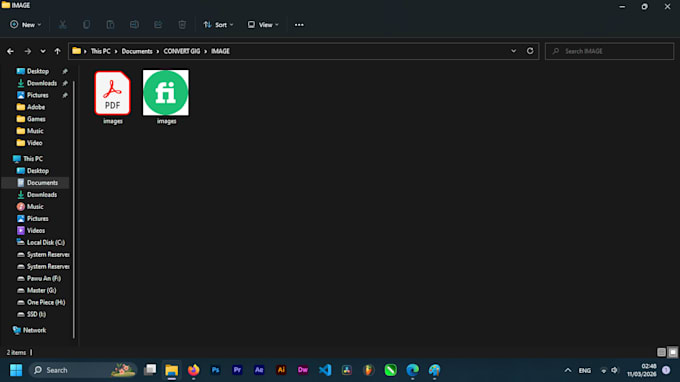Switch to large thumbnails view layout

673,352
